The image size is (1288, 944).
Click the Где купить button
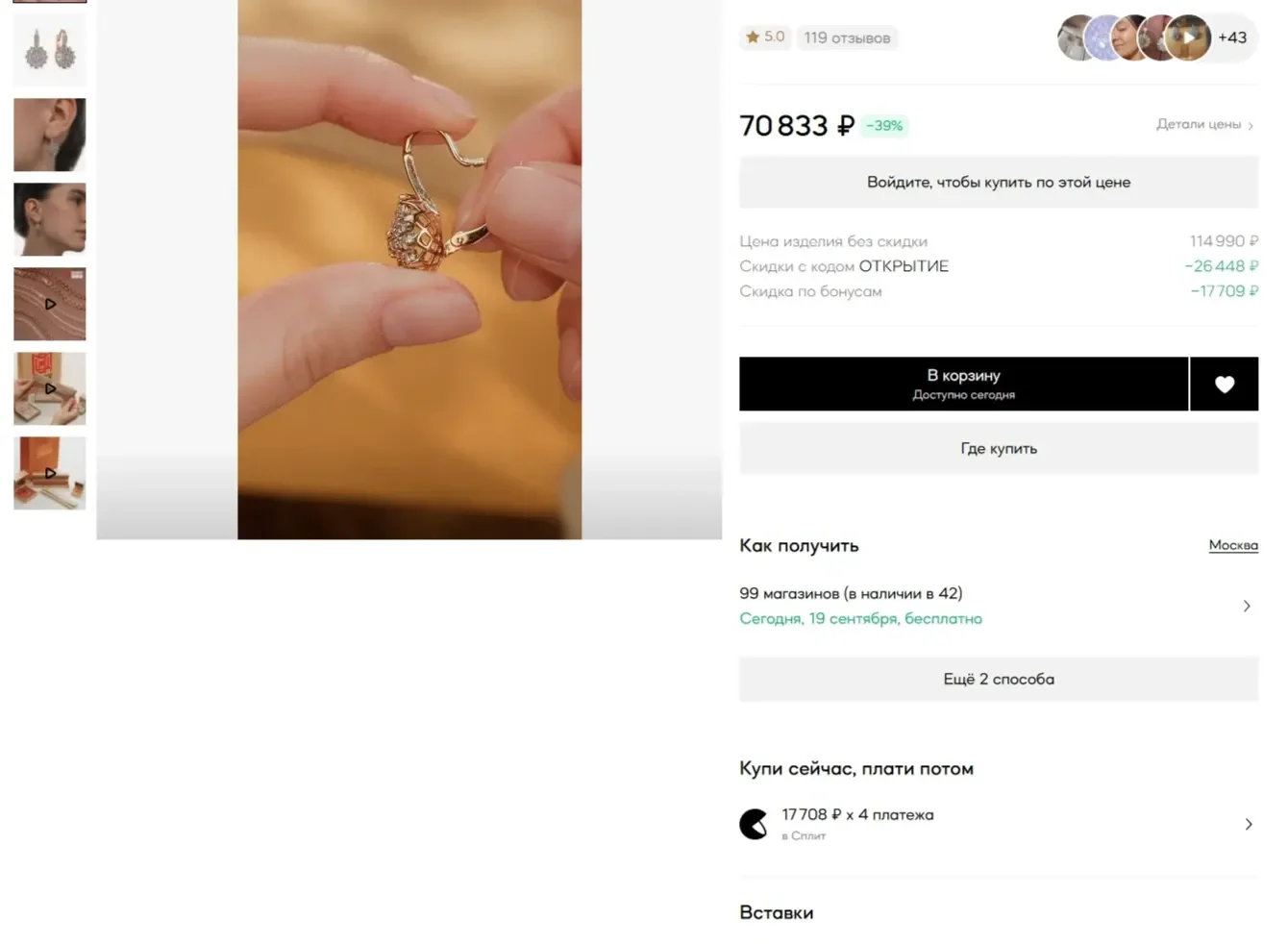point(999,448)
